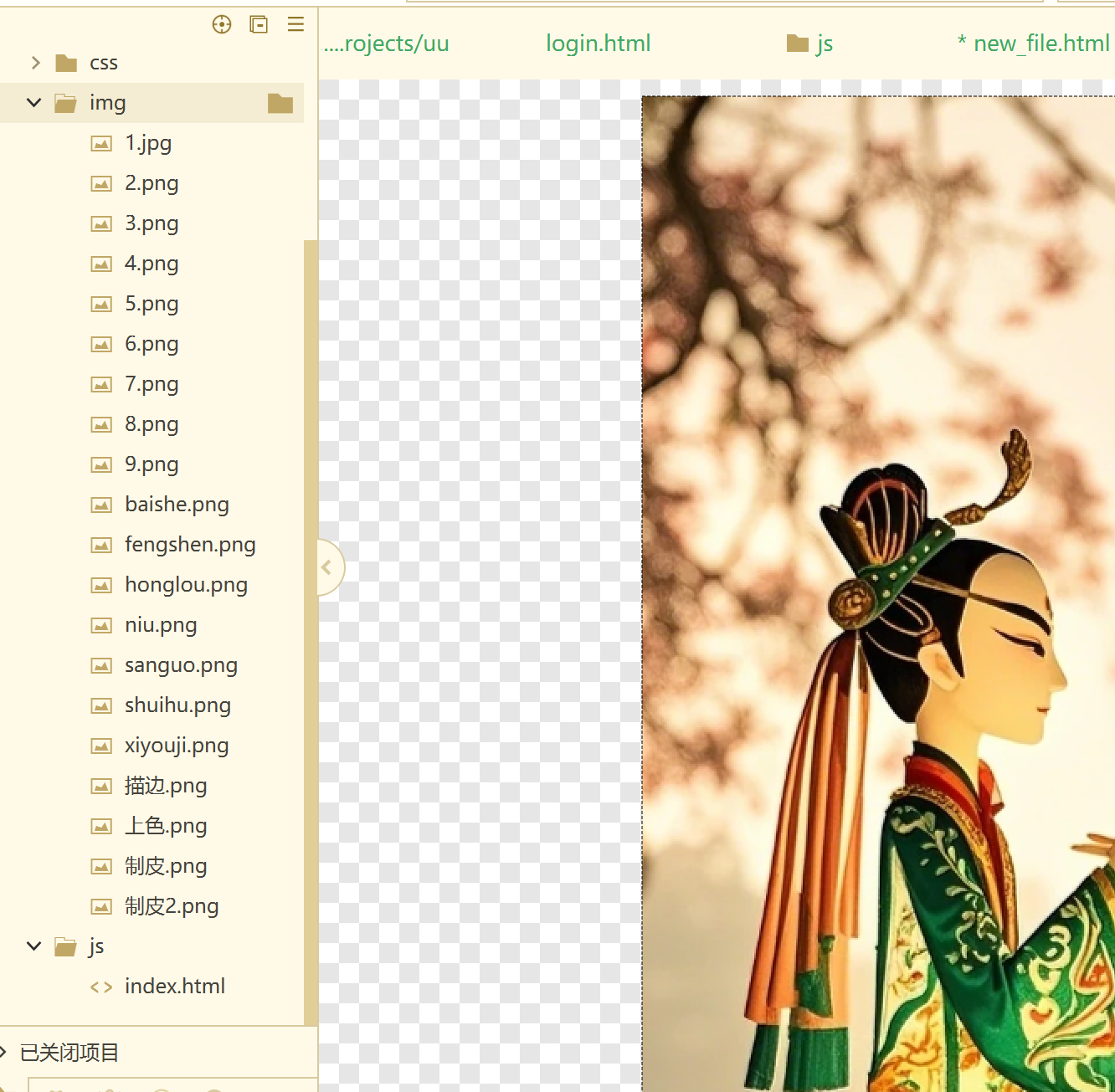Open file 3.png
Screen dimensions: 1115x1092
pos(152,223)
